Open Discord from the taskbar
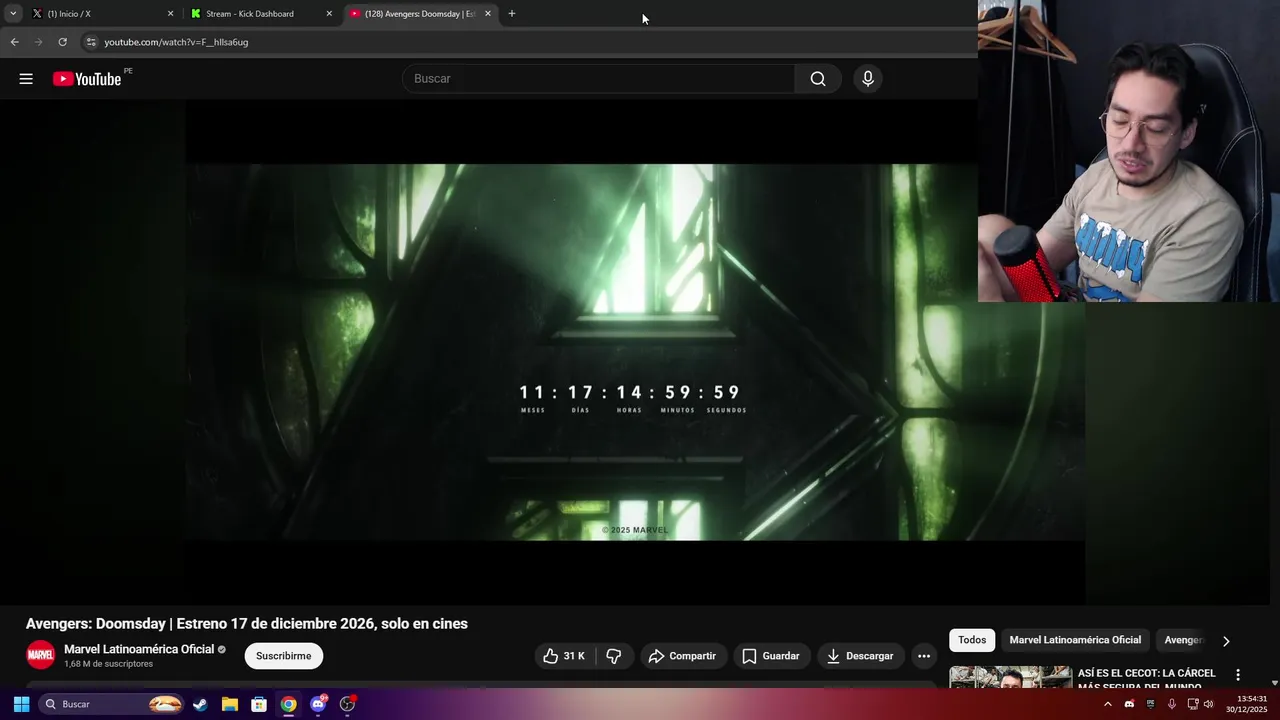The height and width of the screenshot is (720, 1280). (318, 704)
